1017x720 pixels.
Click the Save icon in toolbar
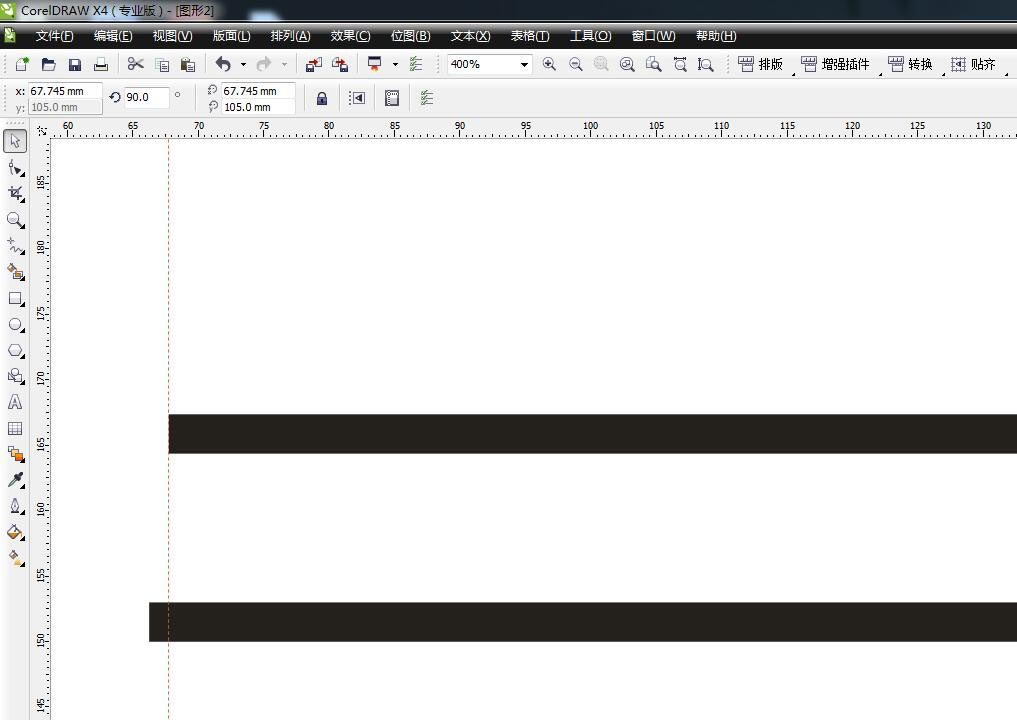[x=75, y=64]
